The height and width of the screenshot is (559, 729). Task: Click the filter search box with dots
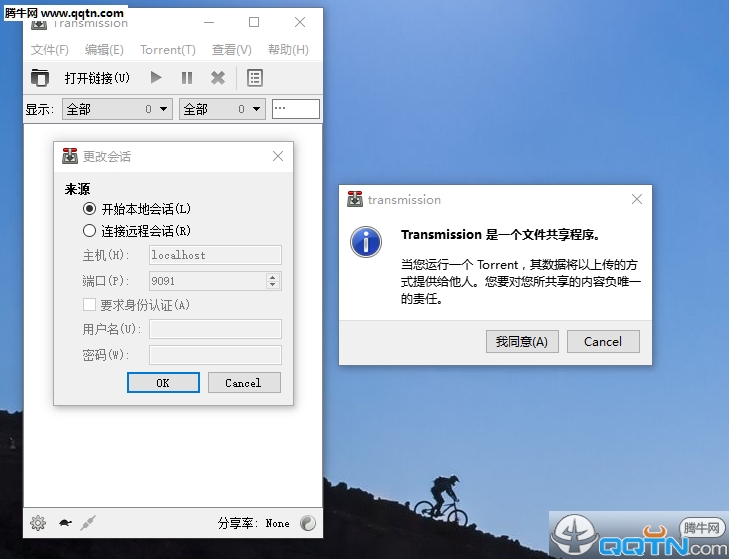tap(296, 109)
